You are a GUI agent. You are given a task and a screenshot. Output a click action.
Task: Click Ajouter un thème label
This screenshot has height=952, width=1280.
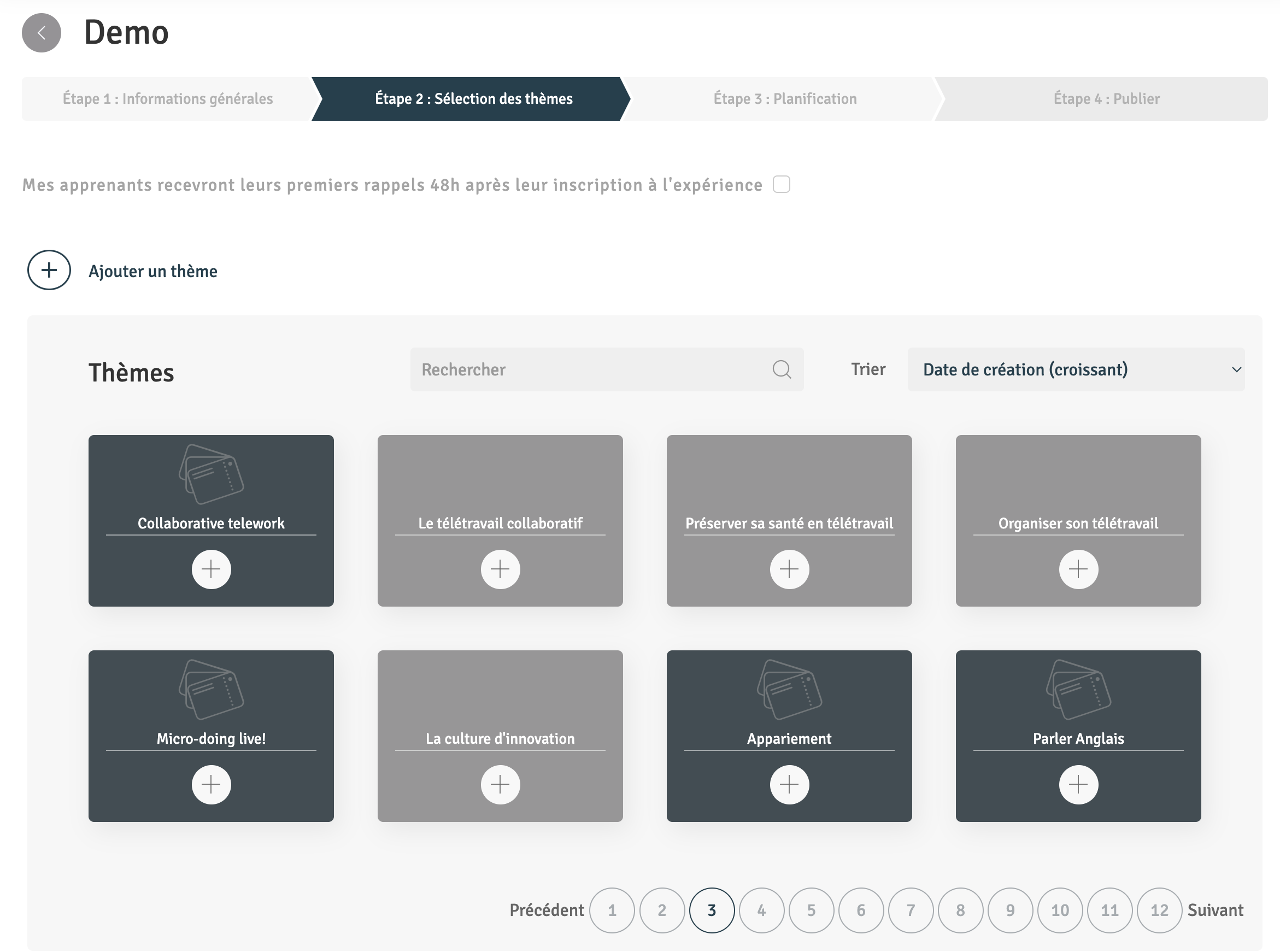coord(152,272)
